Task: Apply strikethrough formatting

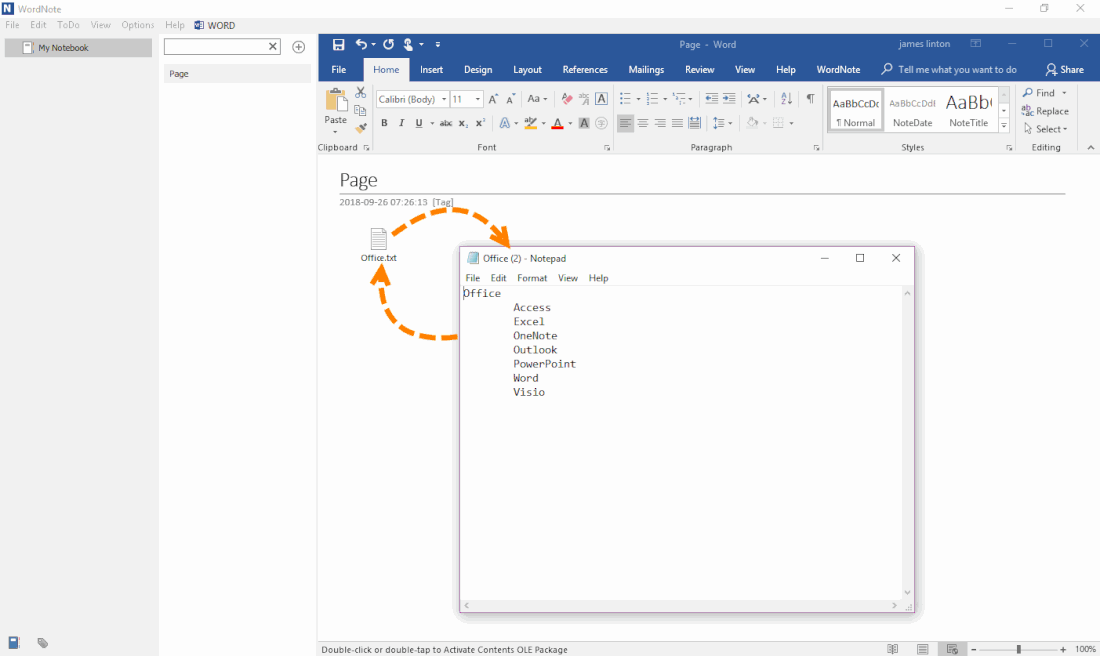Action: pos(445,123)
